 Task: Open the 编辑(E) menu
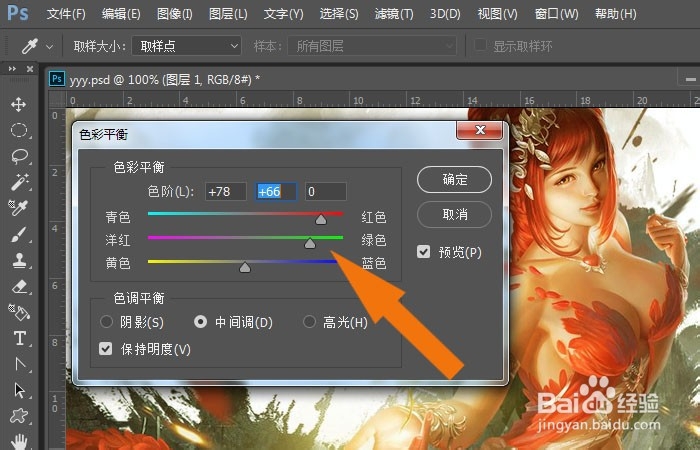[x=121, y=14]
